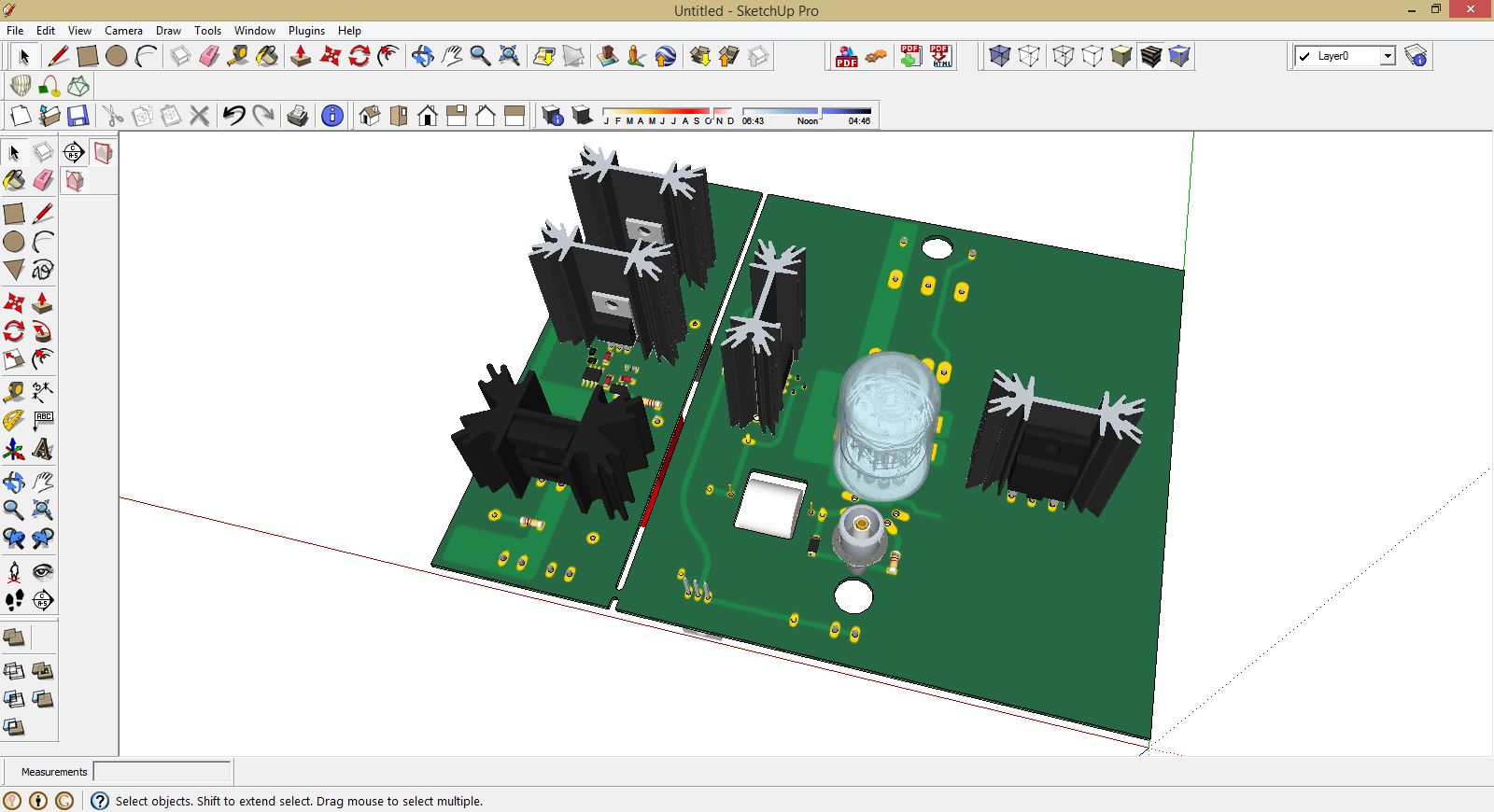Activate the Position Camera tool
This screenshot has width=1494, height=812.
(x=14, y=571)
